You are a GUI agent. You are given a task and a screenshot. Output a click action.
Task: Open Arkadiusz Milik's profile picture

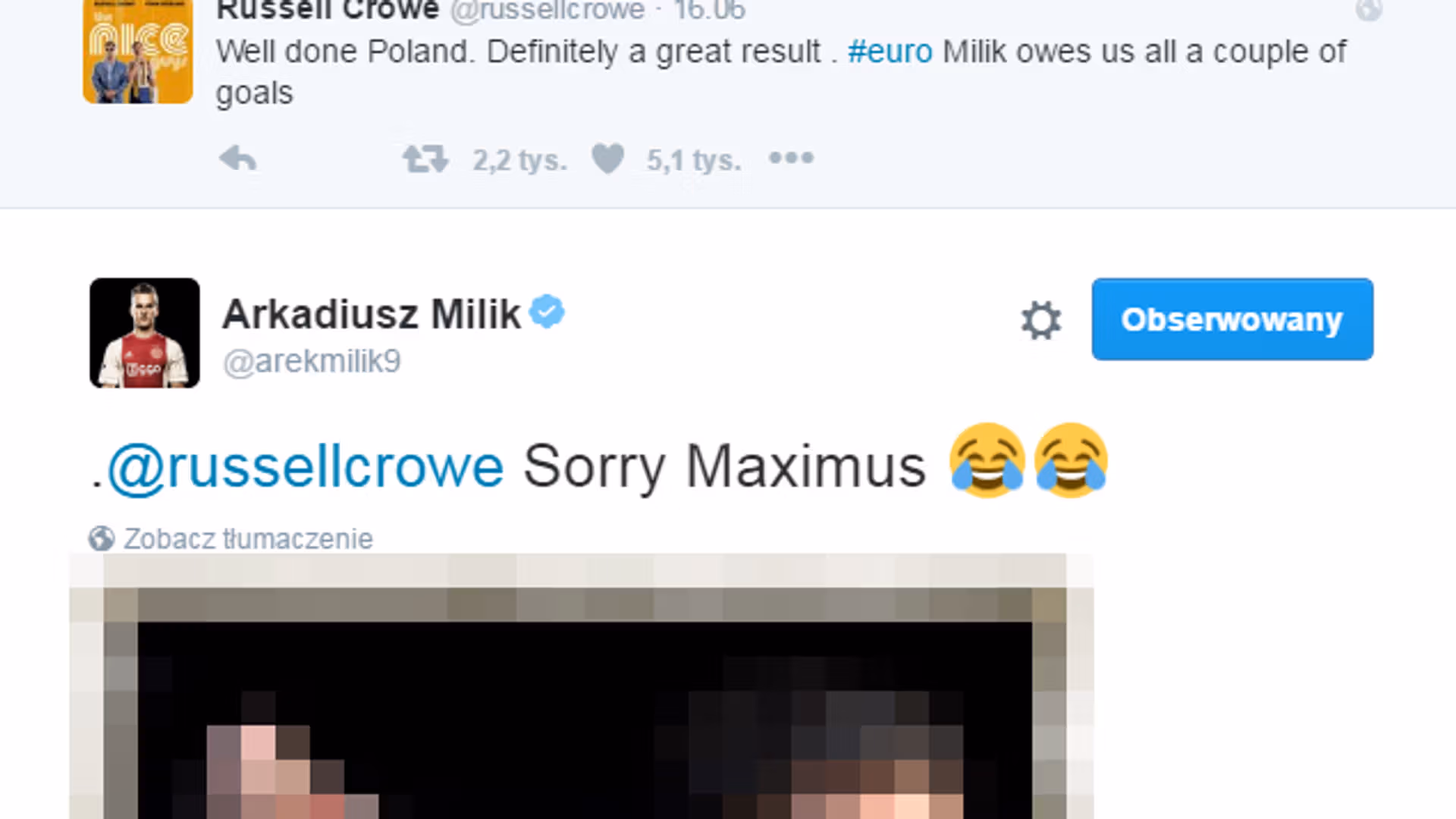[145, 333]
